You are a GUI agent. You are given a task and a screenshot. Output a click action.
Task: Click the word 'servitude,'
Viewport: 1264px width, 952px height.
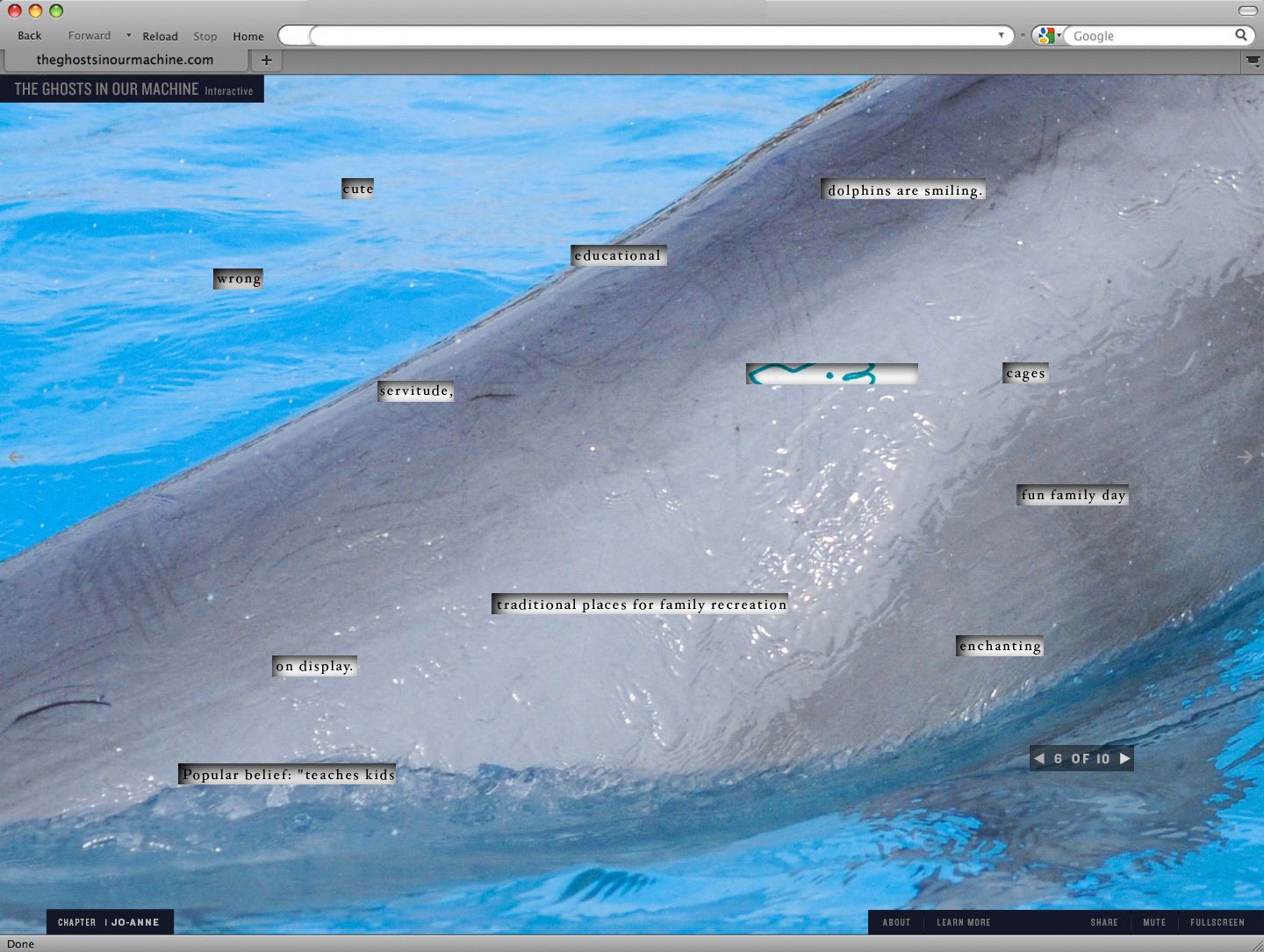click(x=417, y=391)
